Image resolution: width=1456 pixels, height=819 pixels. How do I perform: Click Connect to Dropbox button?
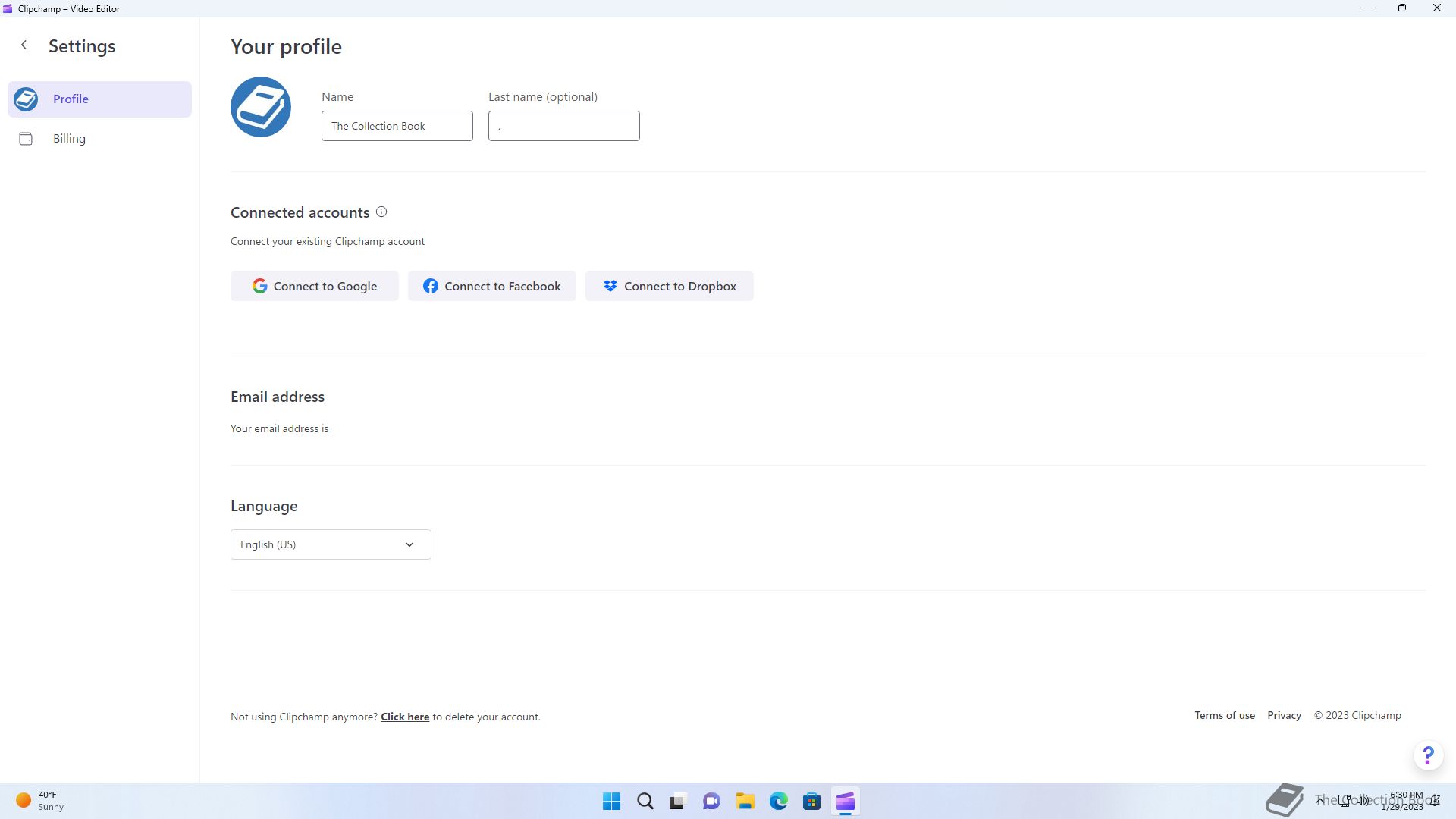pyautogui.click(x=669, y=286)
